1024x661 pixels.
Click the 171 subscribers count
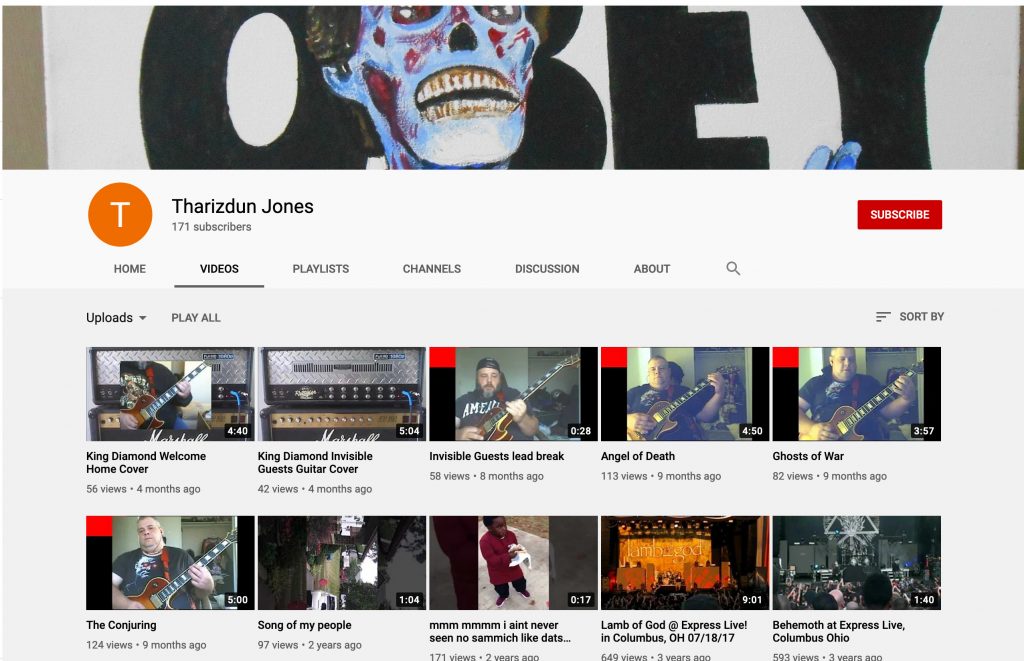pyautogui.click(x=211, y=227)
